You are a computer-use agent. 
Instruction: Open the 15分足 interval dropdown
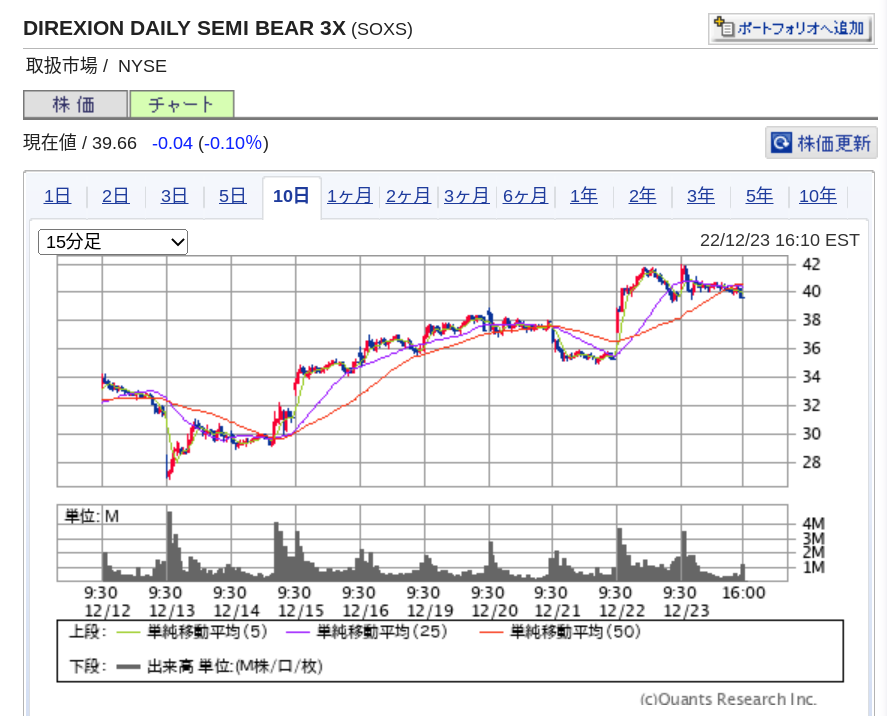coord(113,242)
